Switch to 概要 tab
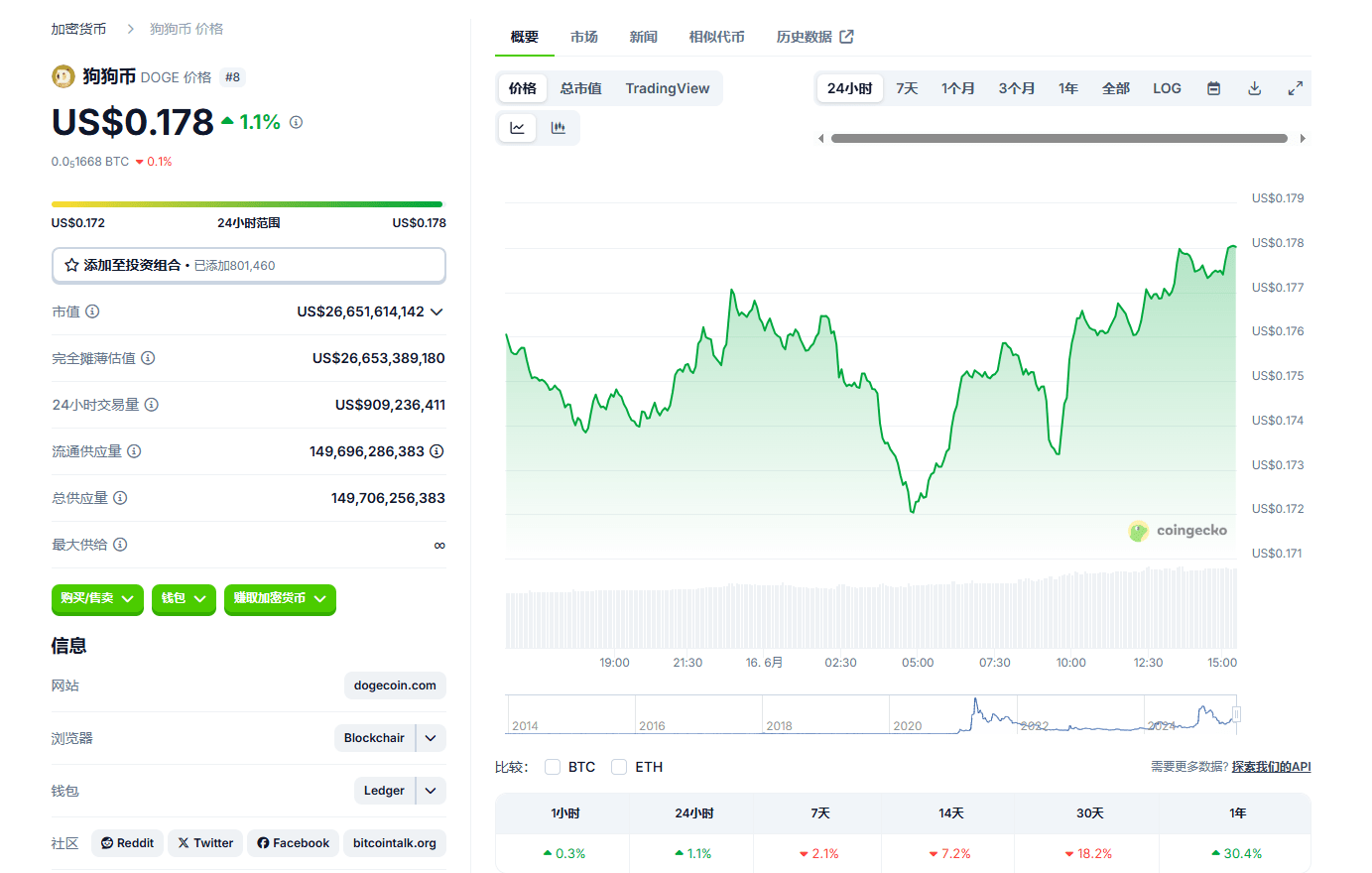 [524, 37]
